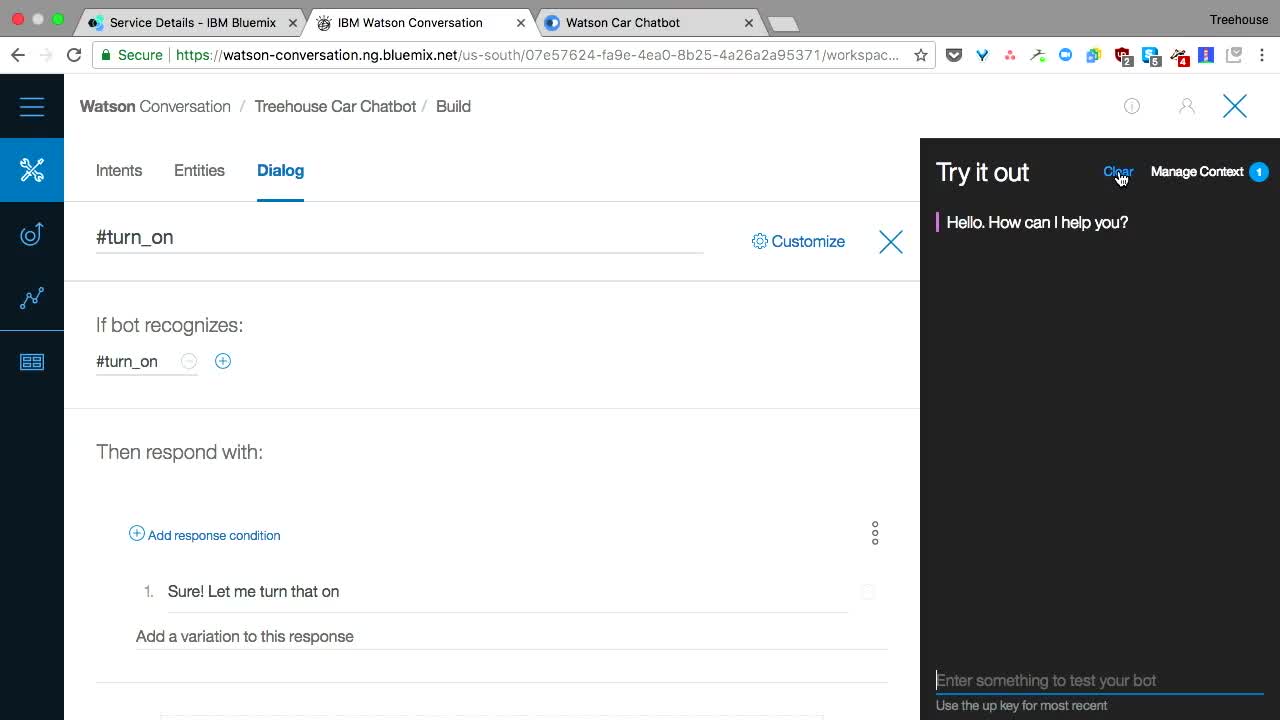Viewport: 1280px width, 720px height.
Task: Click the Asana three-dots extension icon
Action: pos(1010,56)
